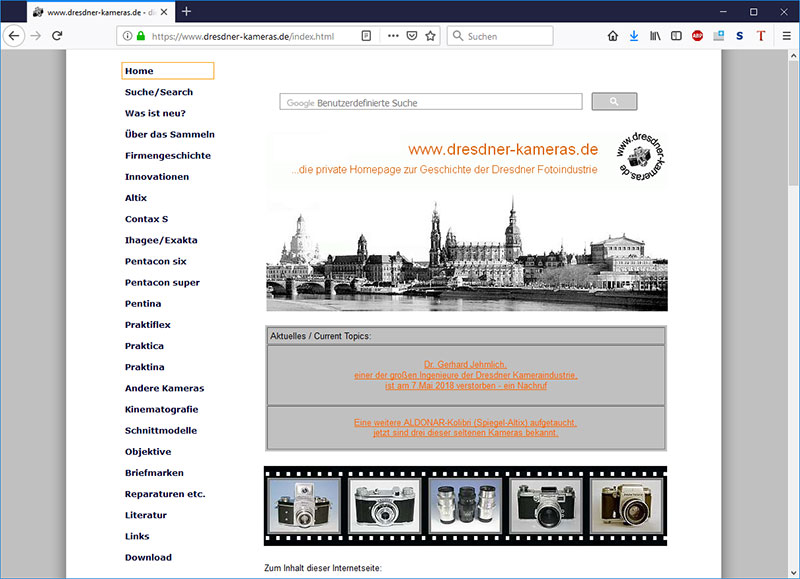
Task: Click the forward navigation arrow
Action: point(35,36)
